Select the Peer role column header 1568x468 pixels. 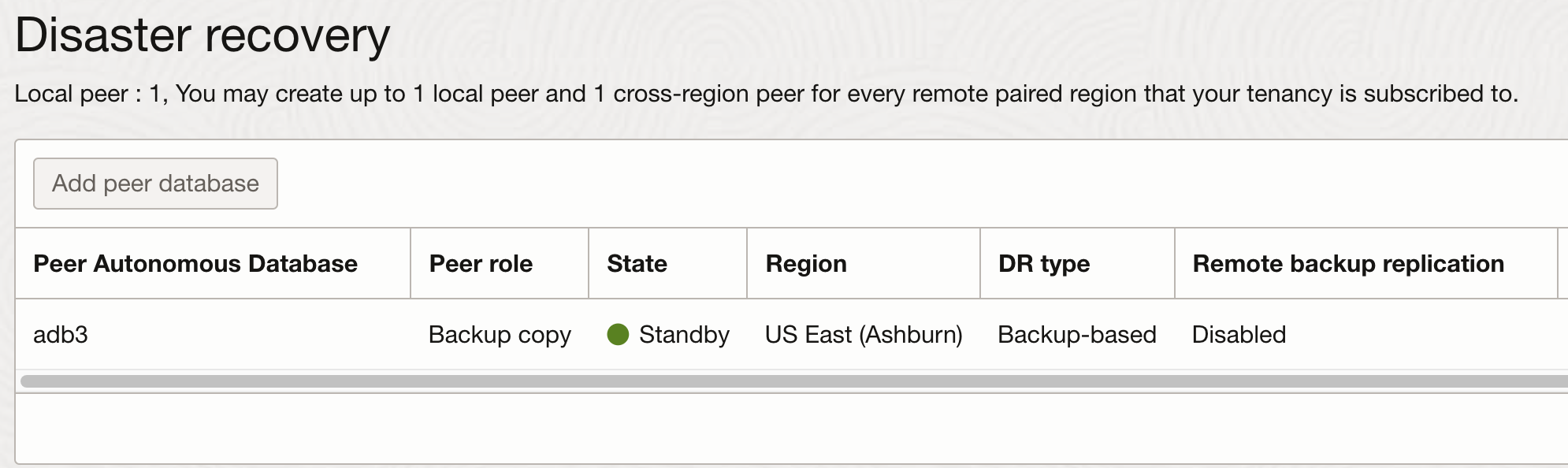coord(481,264)
